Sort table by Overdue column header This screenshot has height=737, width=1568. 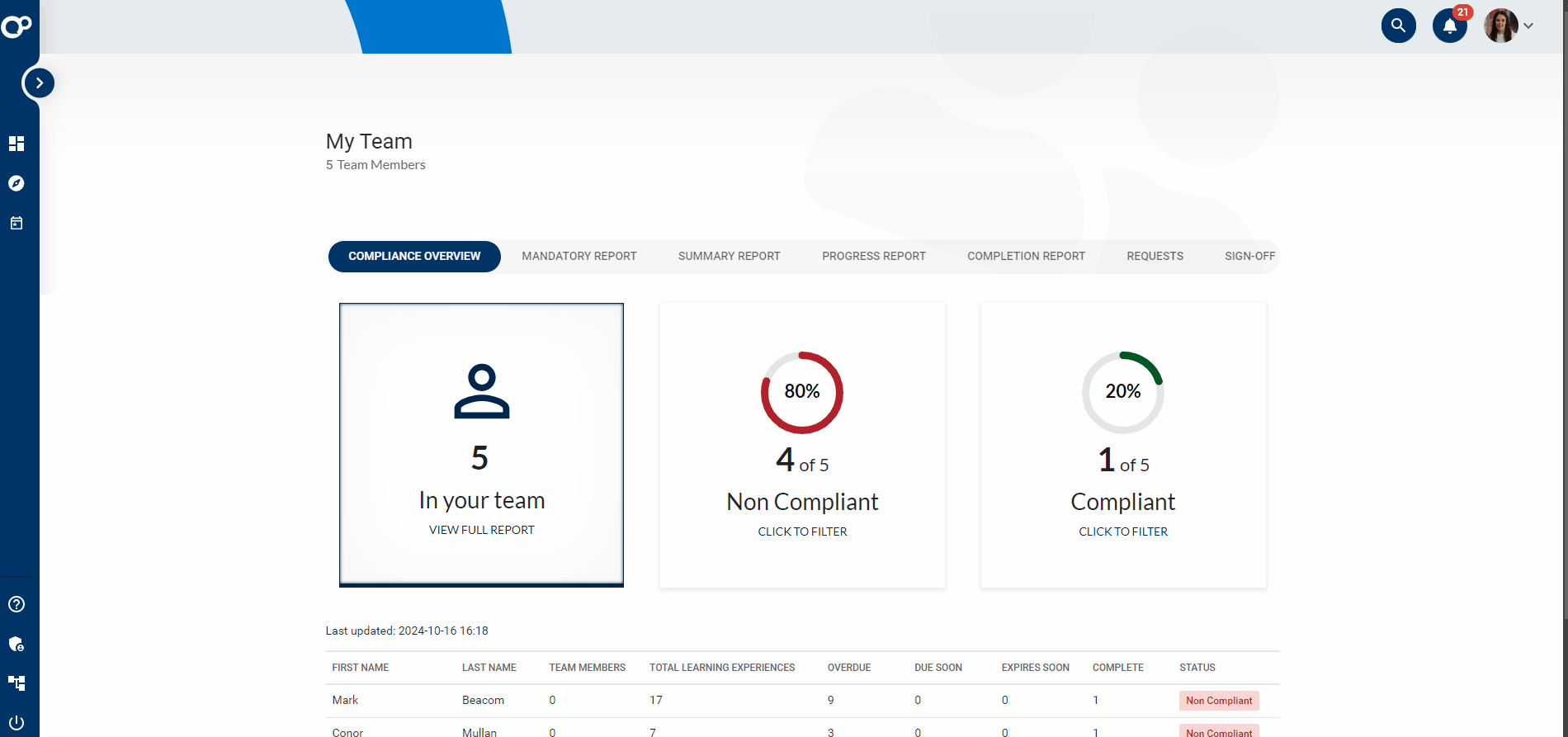point(848,668)
